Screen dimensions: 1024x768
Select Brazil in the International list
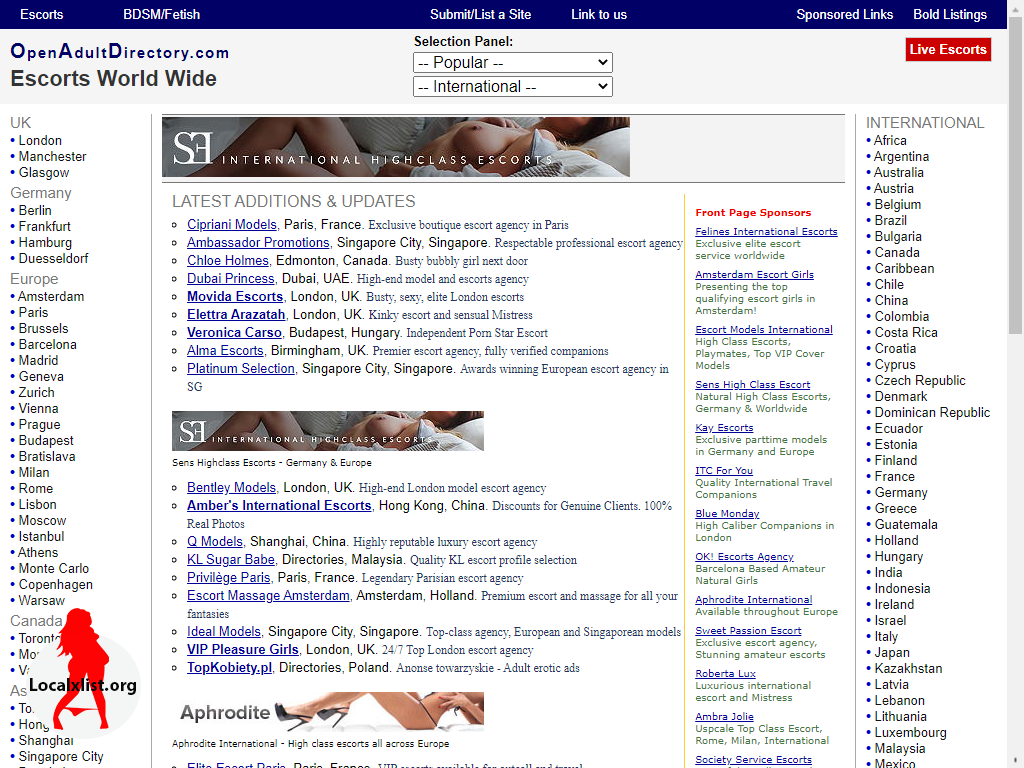point(891,221)
